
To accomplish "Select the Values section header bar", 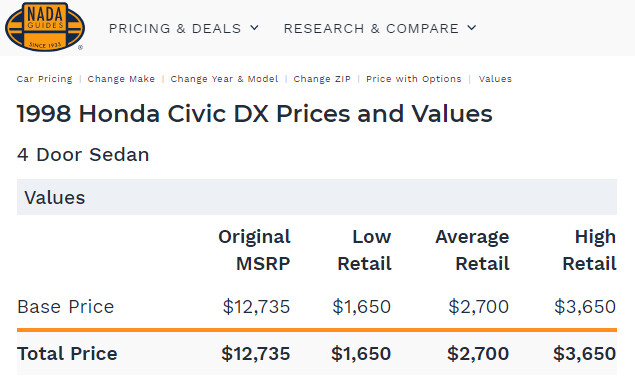I will pos(317,197).
